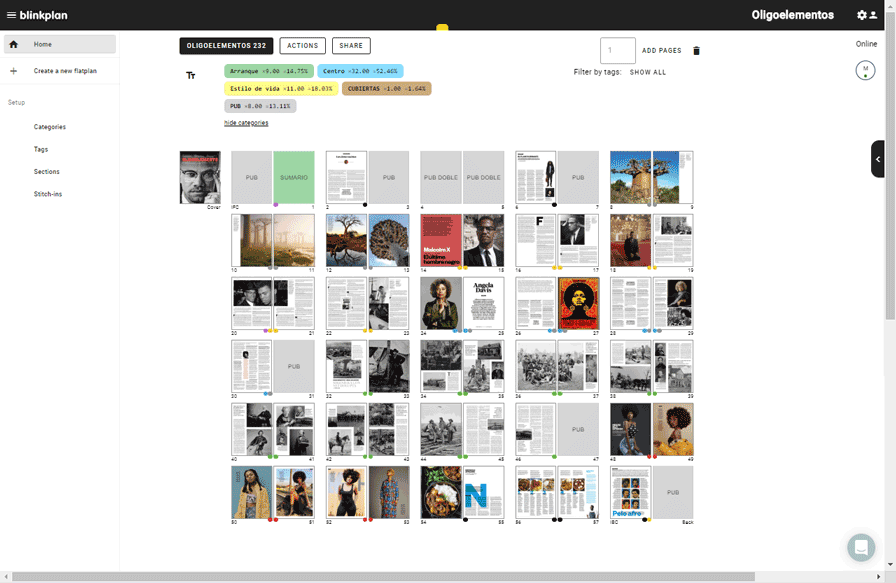This screenshot has height=583, width=896.
Task: Open the red afro poster page 27
Action: (578, 303)
